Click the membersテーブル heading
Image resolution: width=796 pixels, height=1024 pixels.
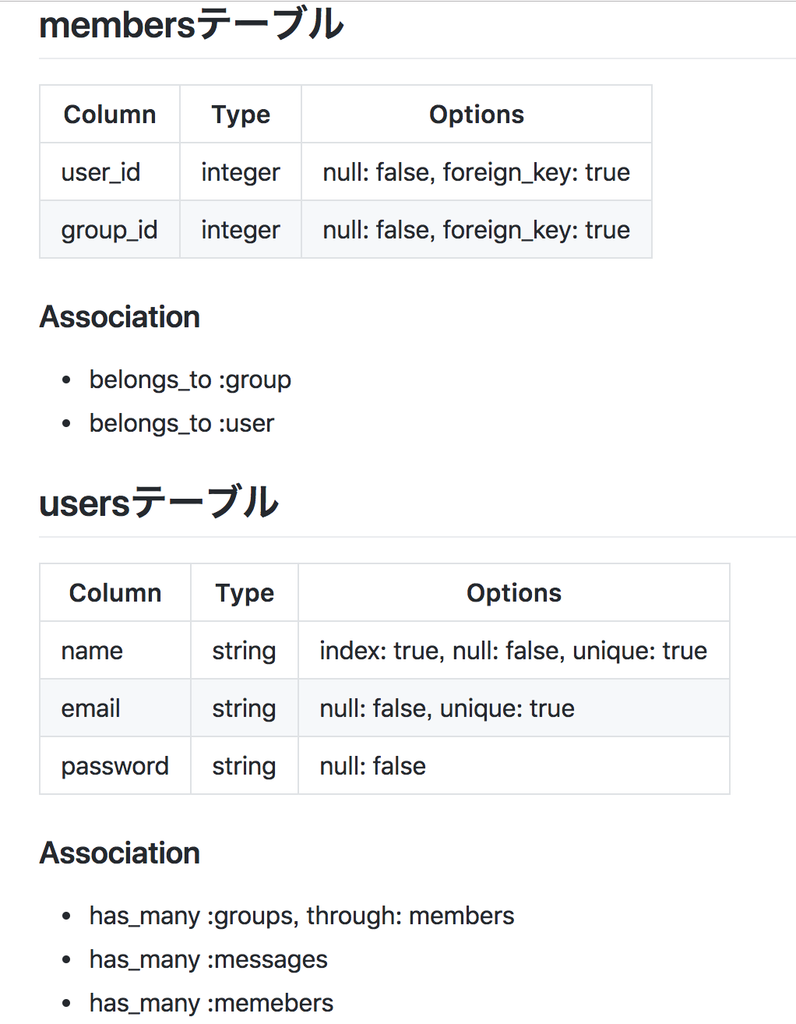pyautogui.click(x=191, y=25)
